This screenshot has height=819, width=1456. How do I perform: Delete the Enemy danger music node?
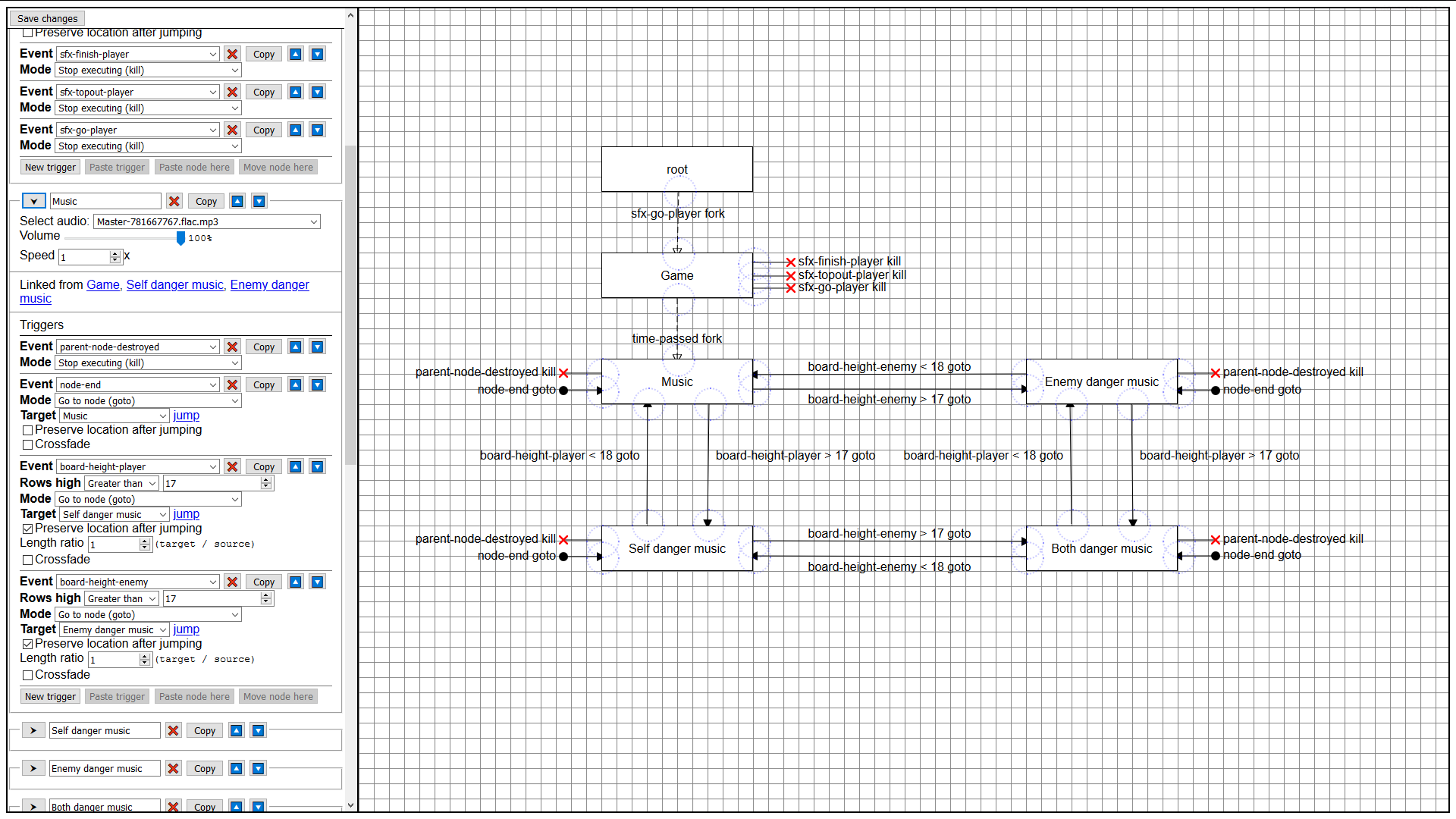point(173,768)
